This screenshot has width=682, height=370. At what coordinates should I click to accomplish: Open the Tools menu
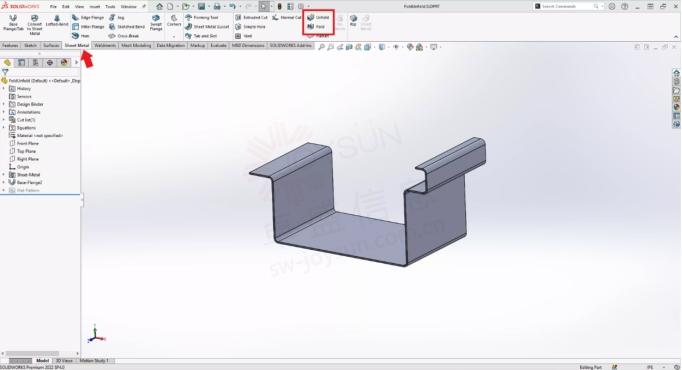[110, 7]
